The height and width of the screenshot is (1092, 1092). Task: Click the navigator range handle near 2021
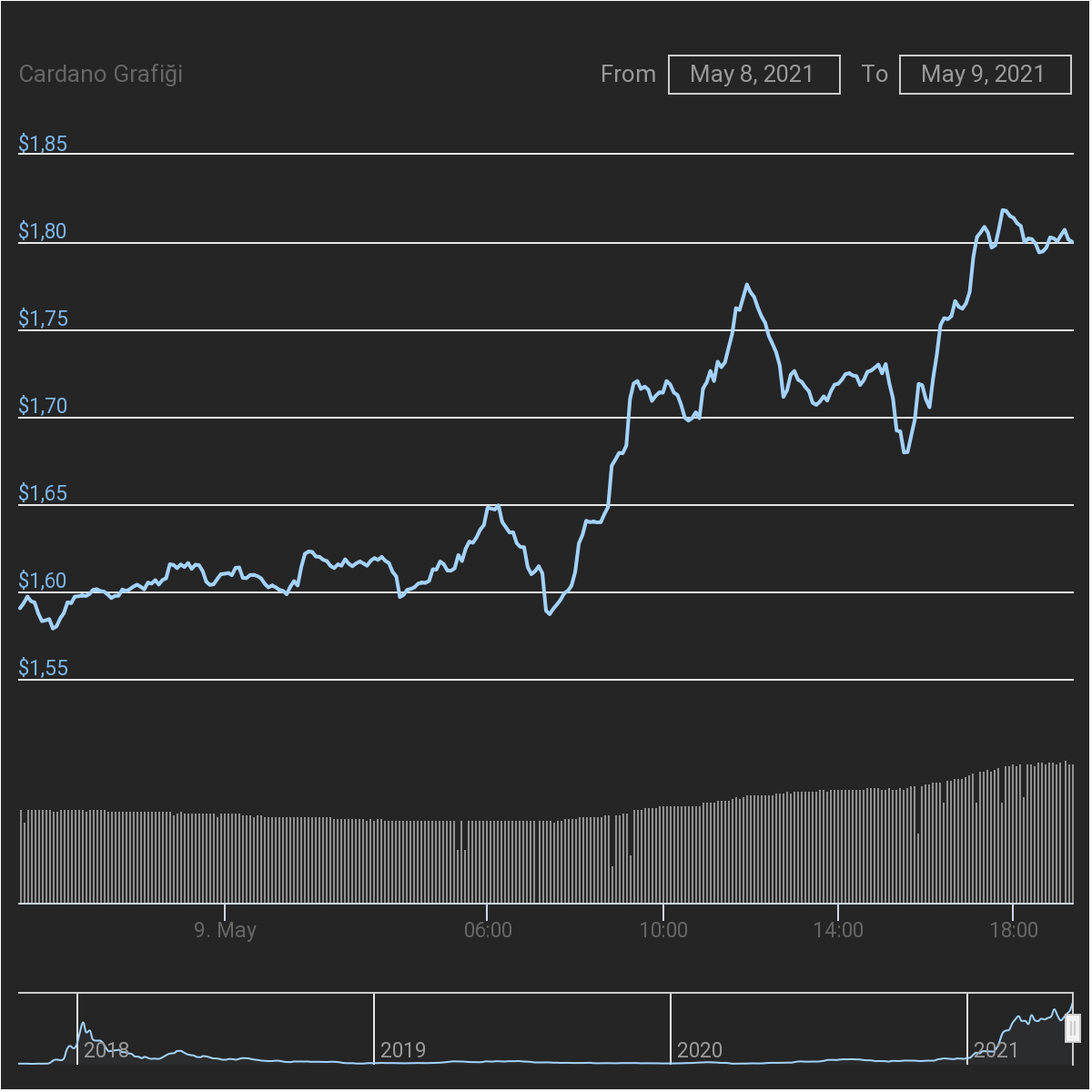(1072, 1028)
